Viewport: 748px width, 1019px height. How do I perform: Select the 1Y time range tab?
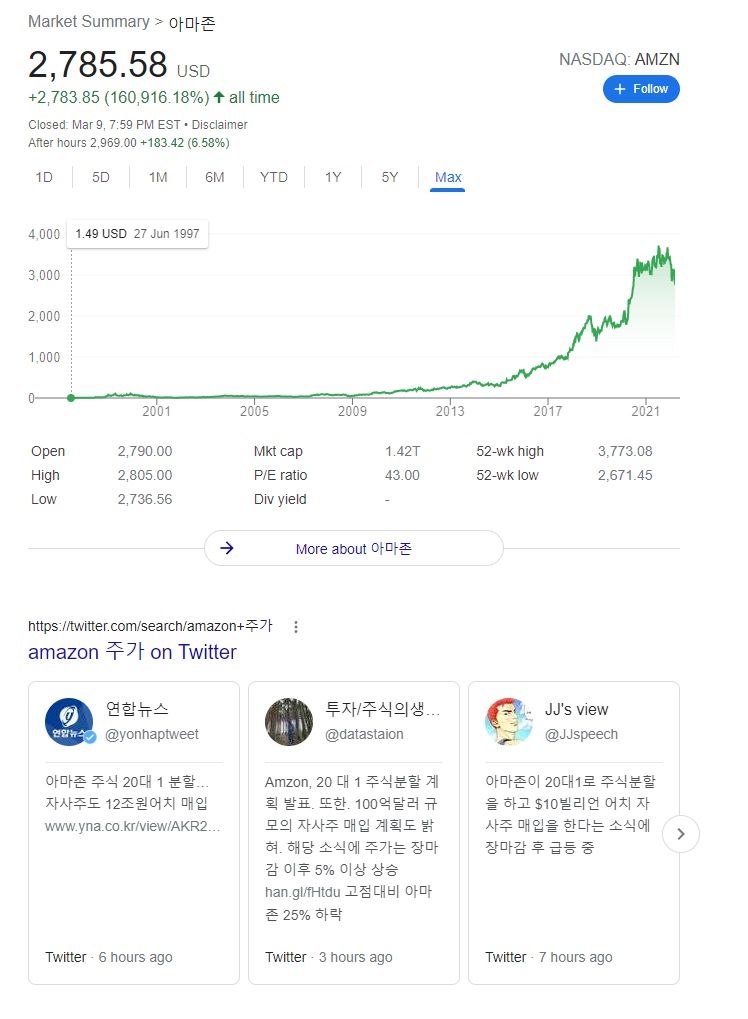coord(333,177)
